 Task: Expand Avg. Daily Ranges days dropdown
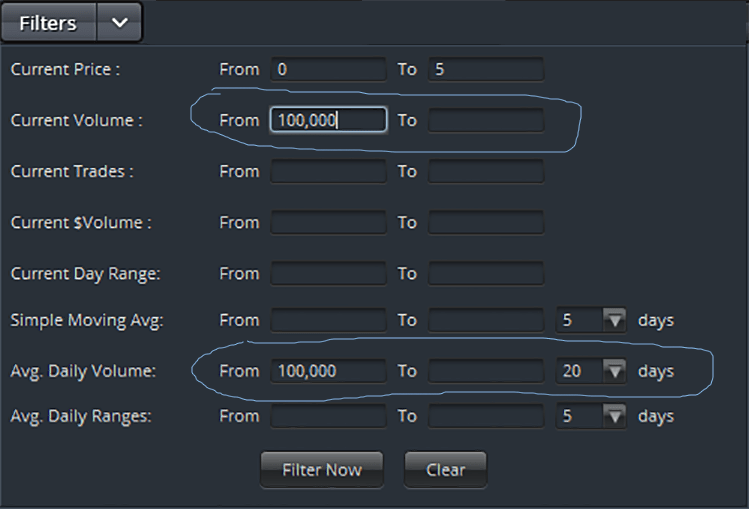point(615,416)
